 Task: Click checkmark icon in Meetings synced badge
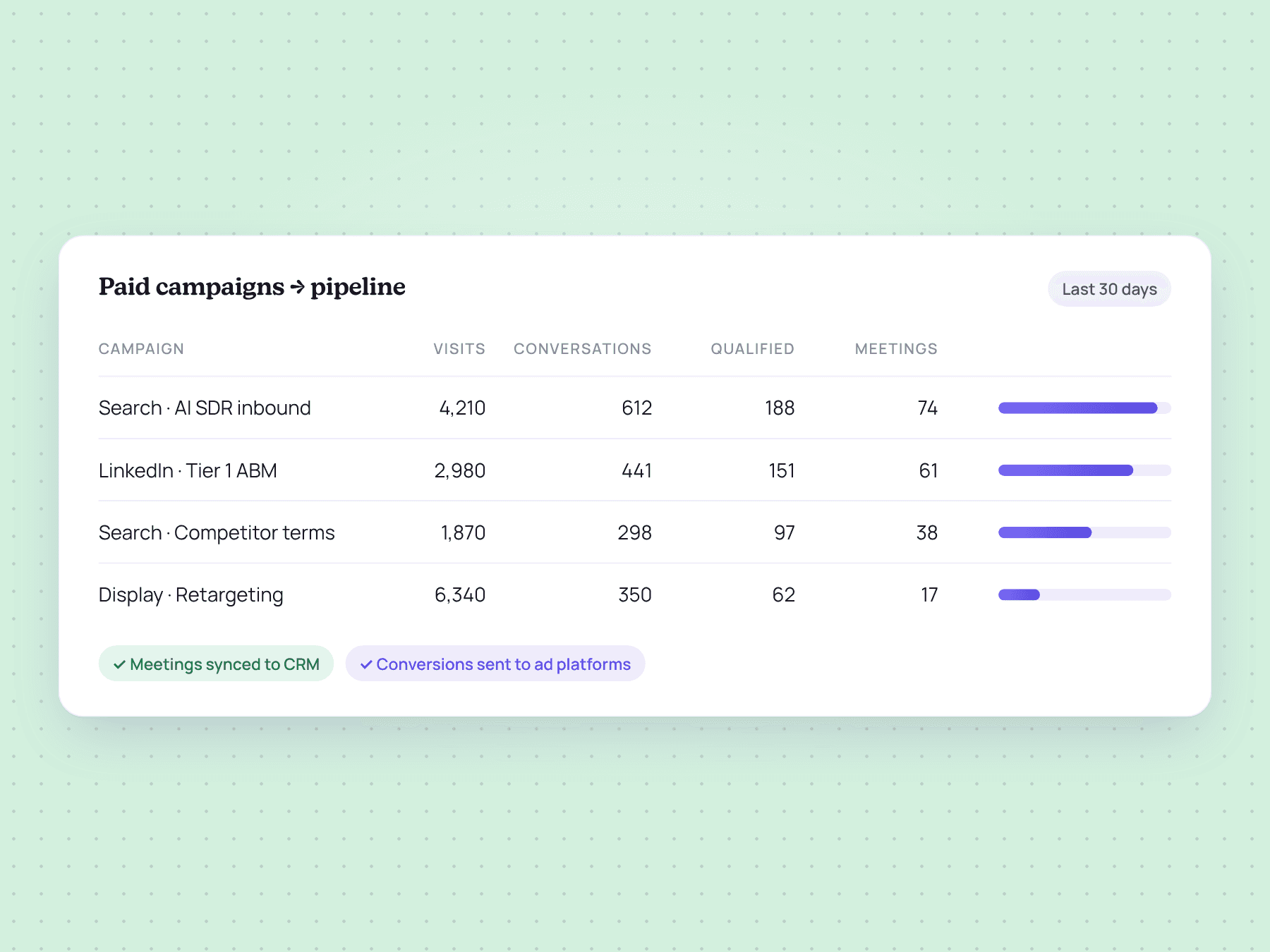pos(119,664)
